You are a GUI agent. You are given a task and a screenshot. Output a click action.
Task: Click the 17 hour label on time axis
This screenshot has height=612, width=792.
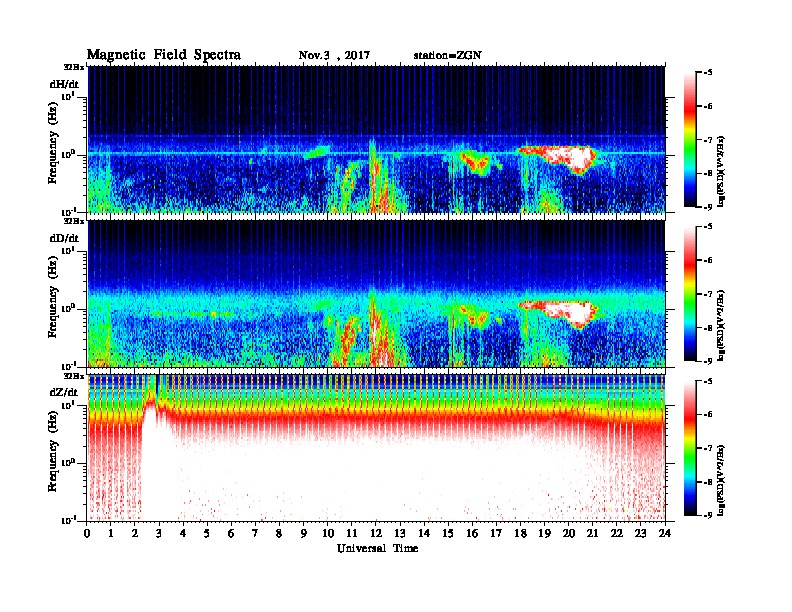[497, 534]
